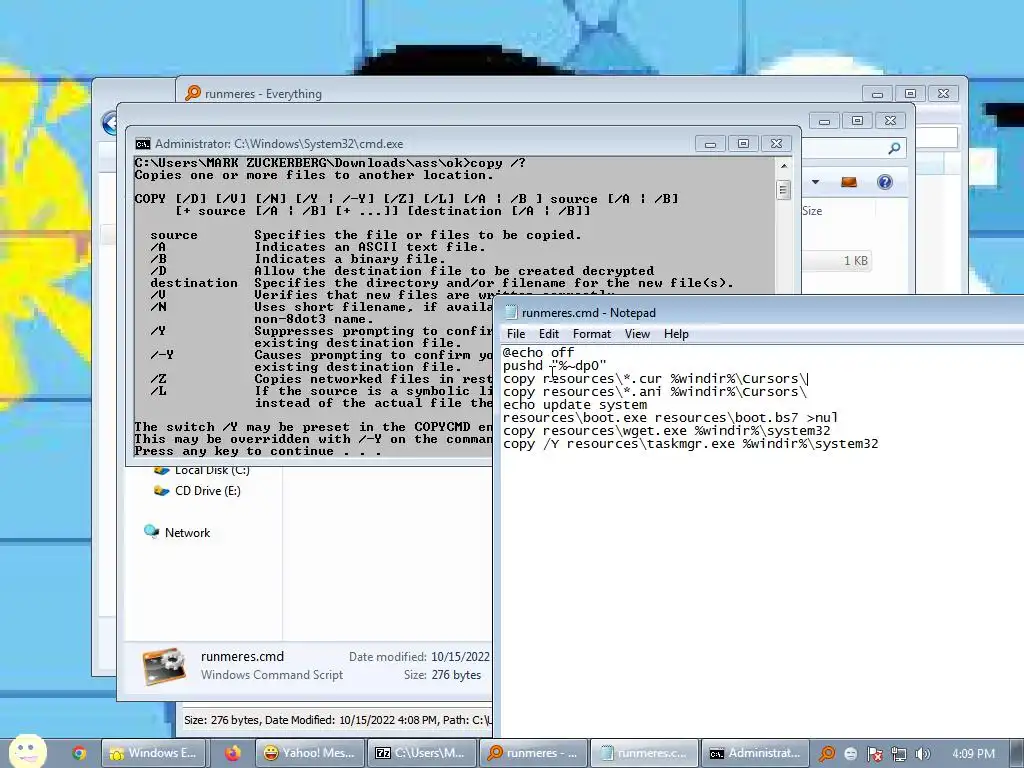Open the Notepad Help menu
The height and width of the screenshot is (768, 1024).
(676, 334)
